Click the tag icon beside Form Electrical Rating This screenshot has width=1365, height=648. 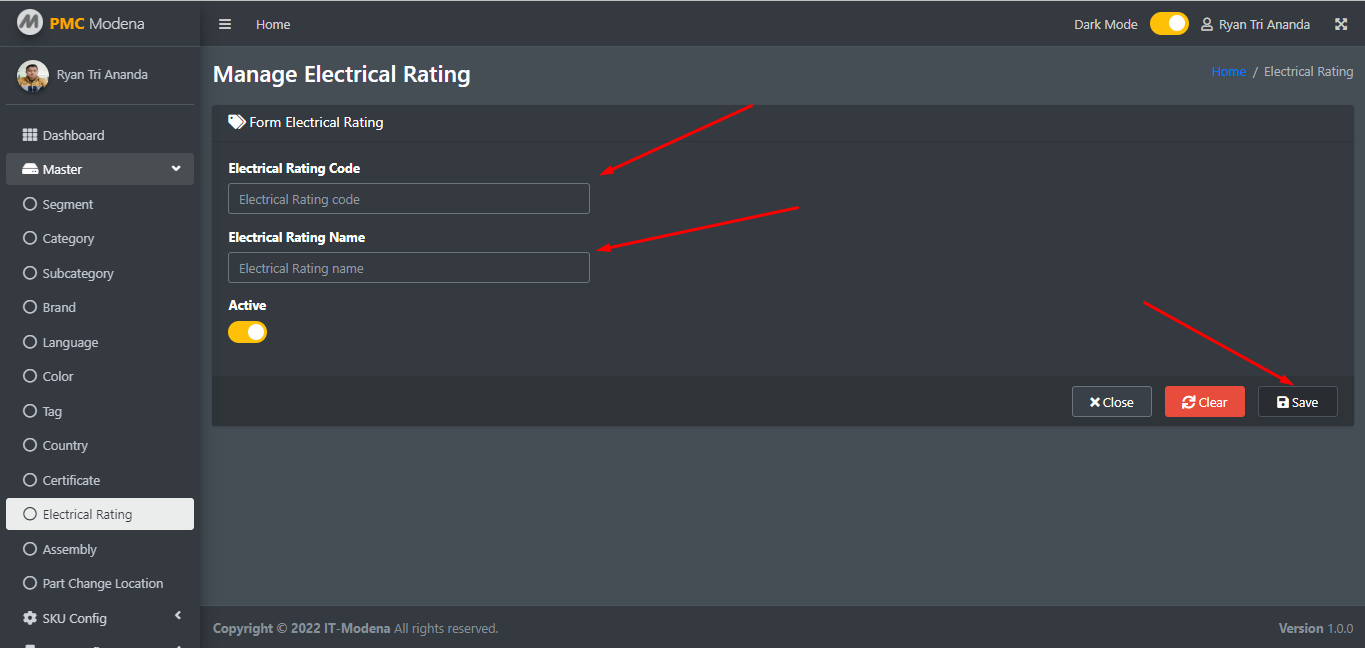point(237,122)
